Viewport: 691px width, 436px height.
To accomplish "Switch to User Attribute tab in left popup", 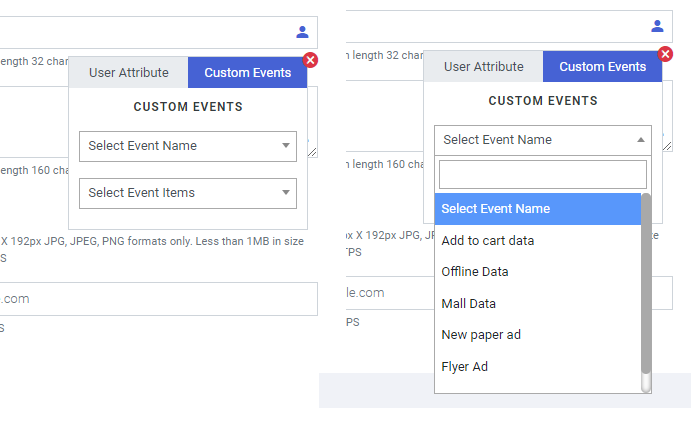I will pyautogui.click(x=128, y=72).
